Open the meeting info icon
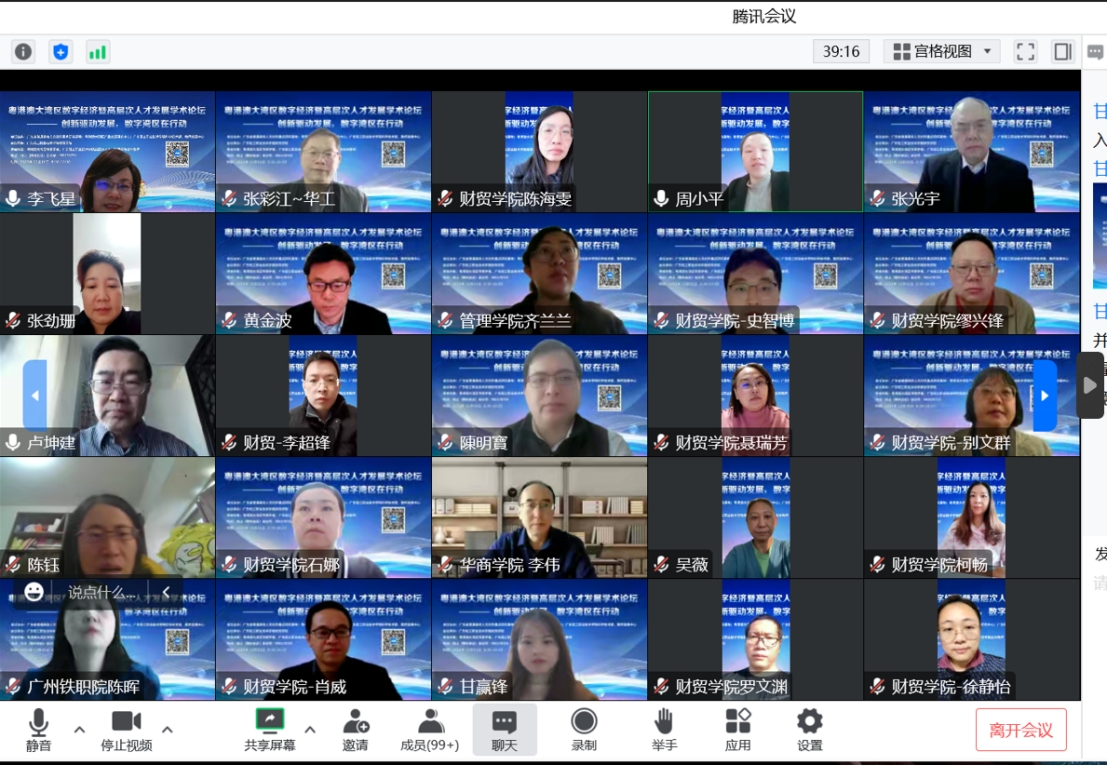This screenshot has width=1107, height=766. tap(23, 51)
